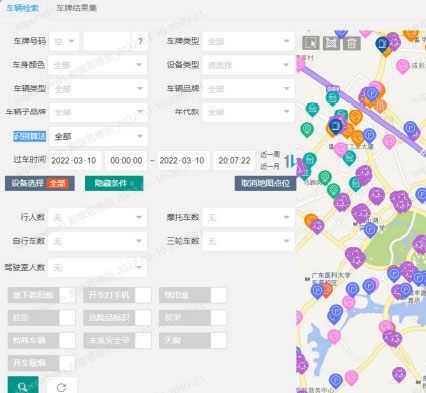Screen dimensions: 426x393
Task: Open the 全部 dropdown beside the highlighted label
Action: (98, 136)
